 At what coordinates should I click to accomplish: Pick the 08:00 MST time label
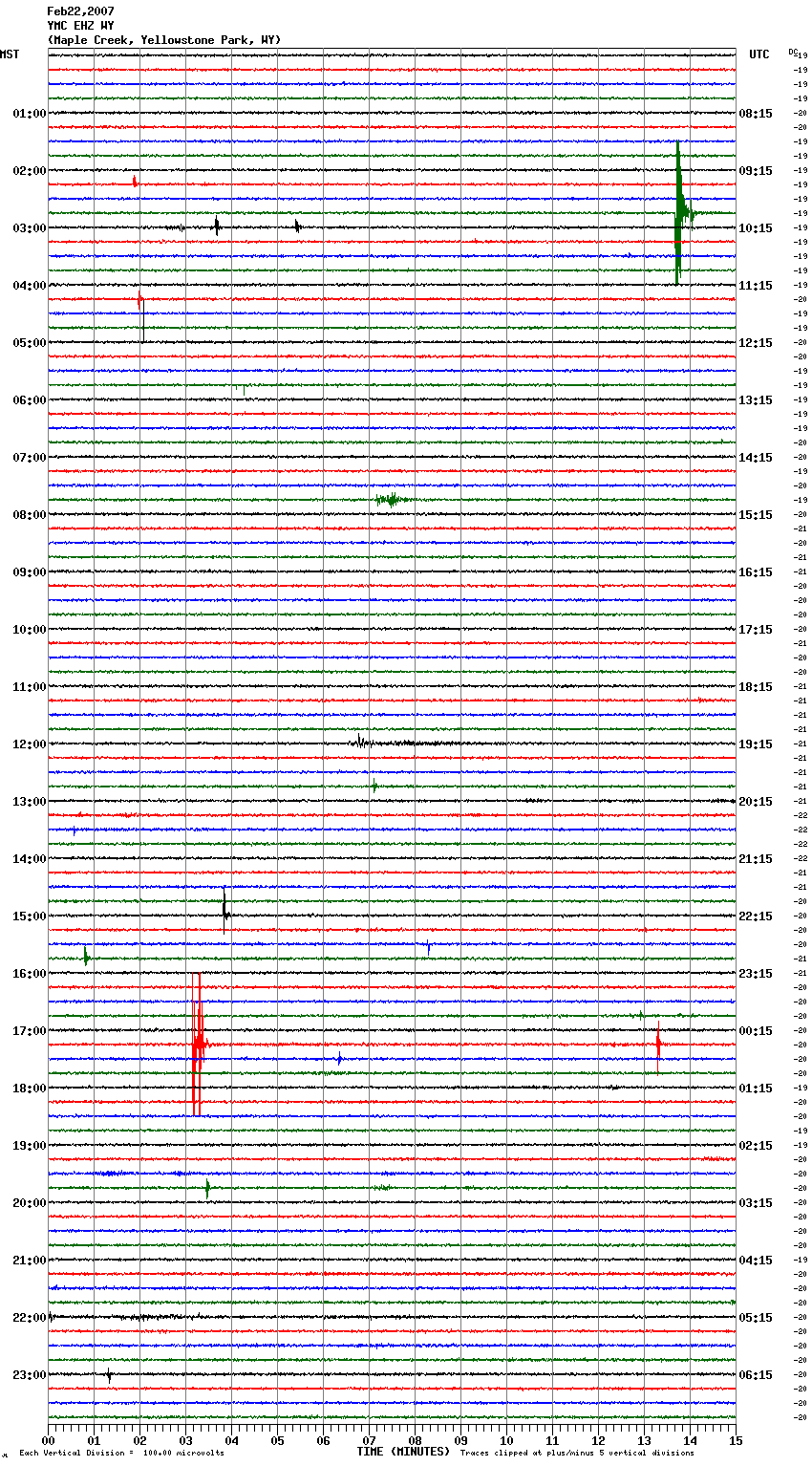pyautogui.click(x=29, y=515)
